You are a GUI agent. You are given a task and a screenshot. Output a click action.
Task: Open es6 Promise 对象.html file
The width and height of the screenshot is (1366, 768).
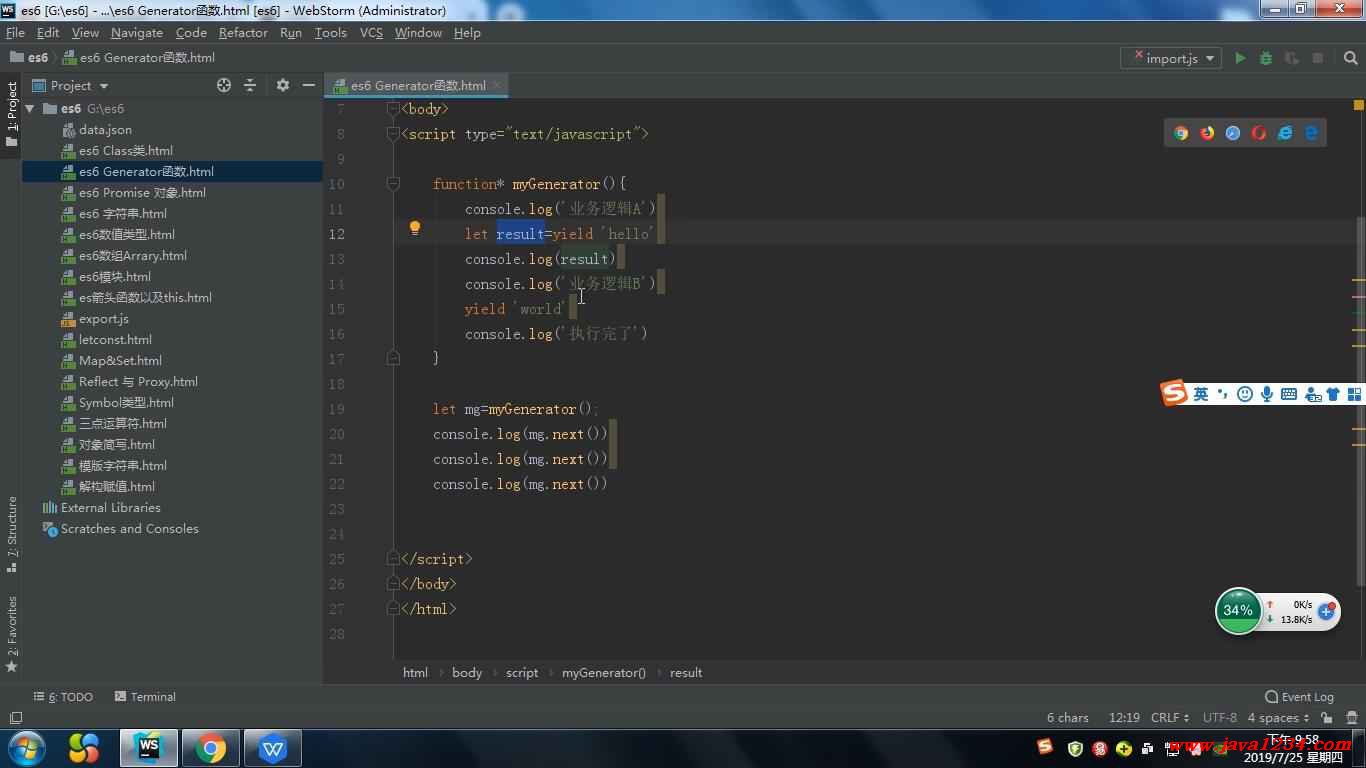(142, 193)
